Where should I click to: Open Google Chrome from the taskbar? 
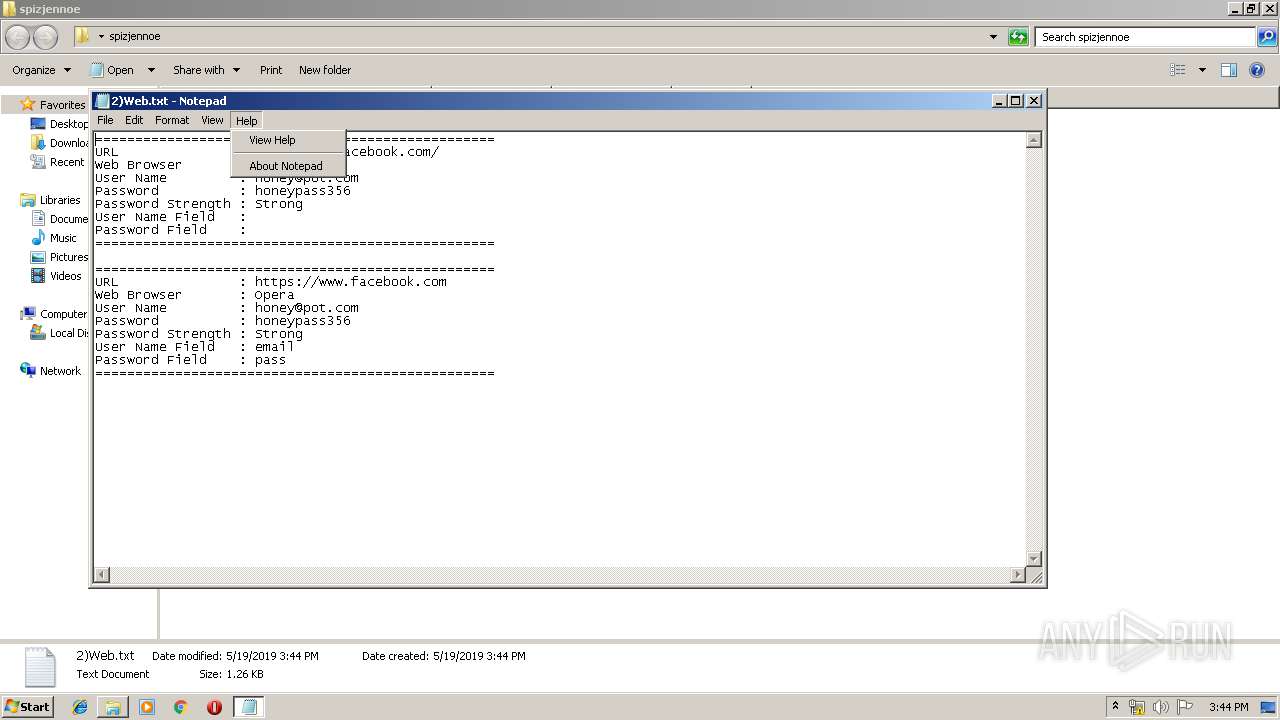(x=181, y=707)
